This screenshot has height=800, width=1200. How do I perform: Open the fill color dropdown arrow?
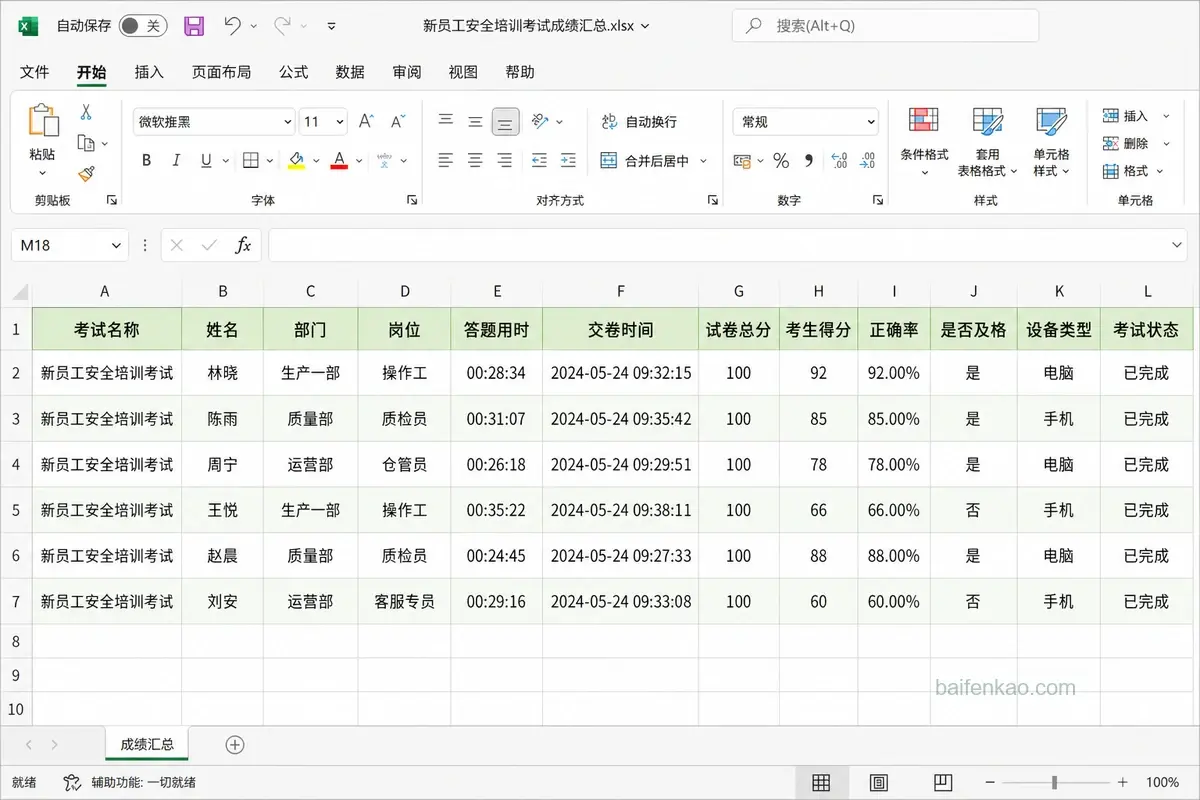[316, 161]
